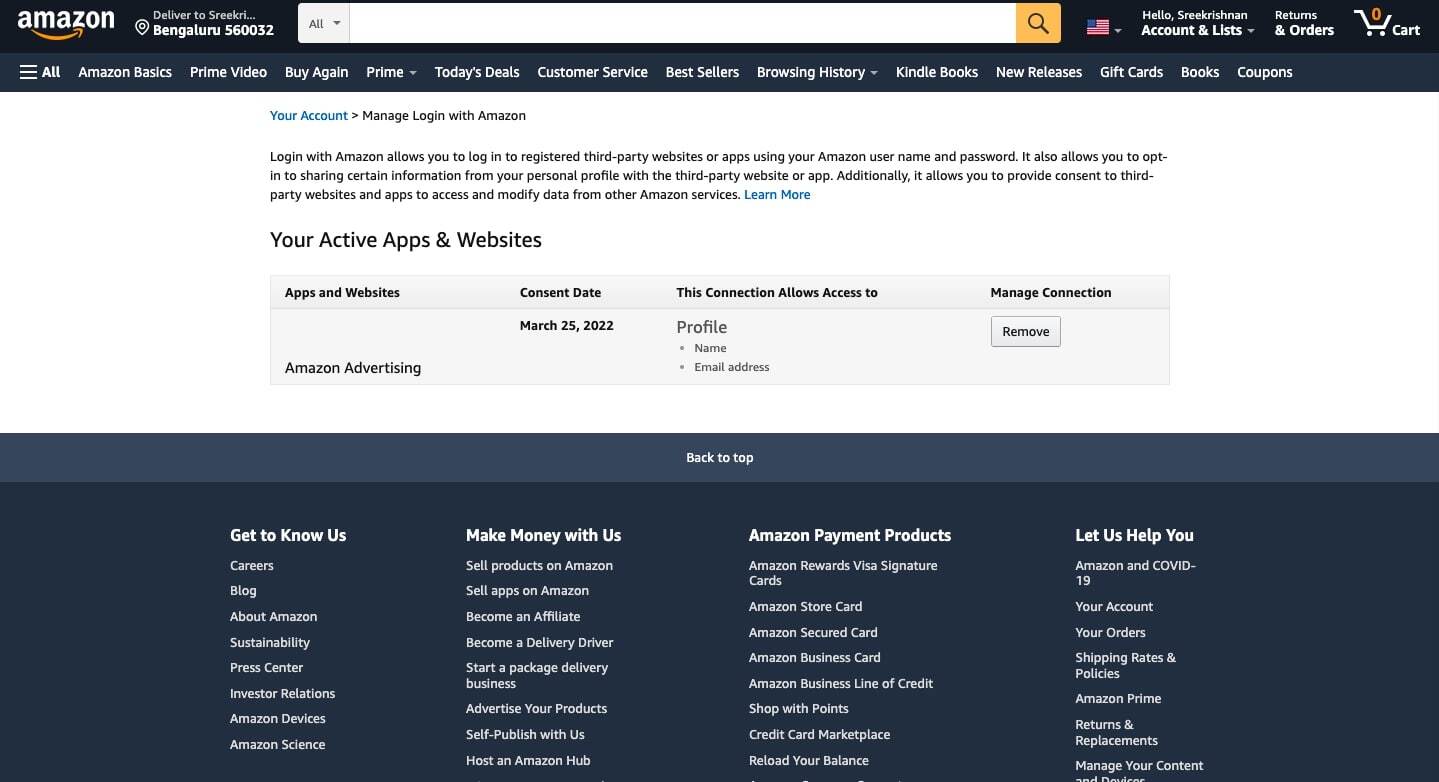Open Amazon Secured Card link

(x=813, y=633)
